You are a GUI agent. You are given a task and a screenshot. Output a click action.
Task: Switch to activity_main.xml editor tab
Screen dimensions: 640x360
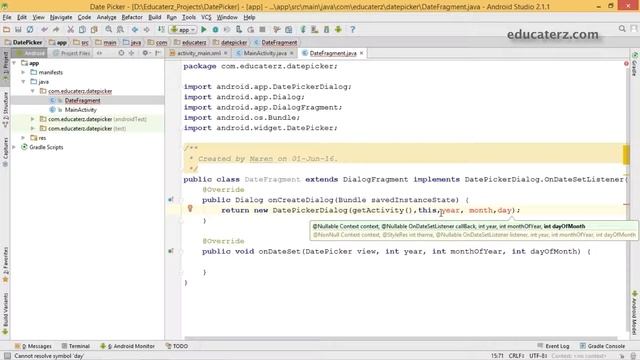(198, 53)
